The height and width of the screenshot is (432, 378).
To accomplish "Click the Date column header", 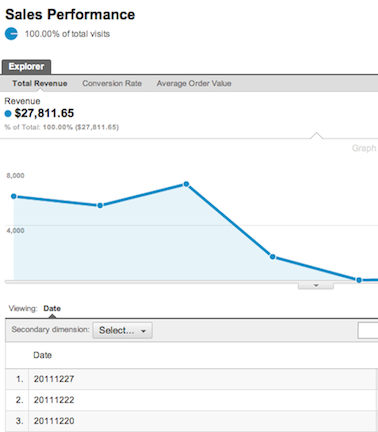I will [42, 355].
